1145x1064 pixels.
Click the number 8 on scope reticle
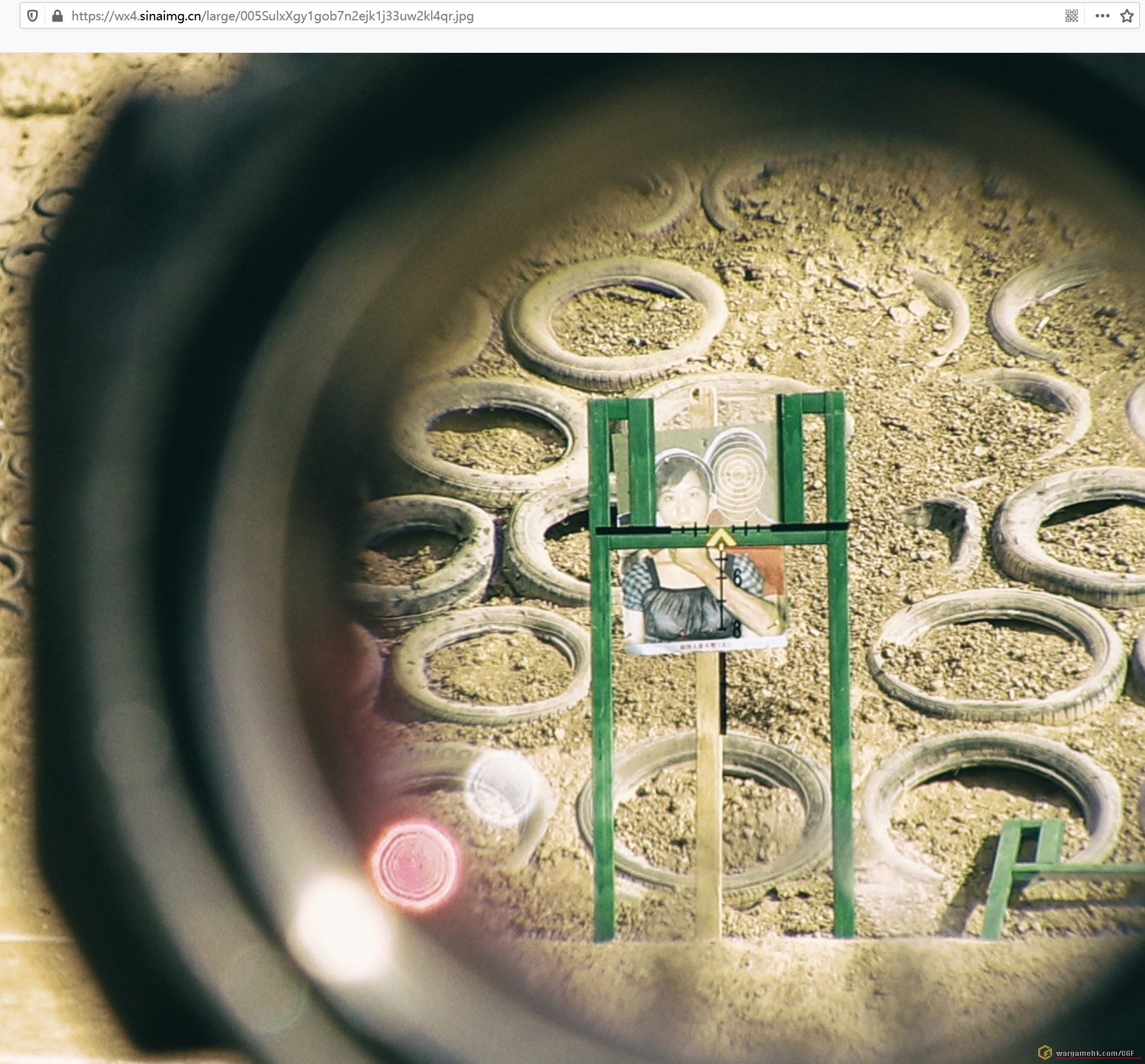pos(736,629)
